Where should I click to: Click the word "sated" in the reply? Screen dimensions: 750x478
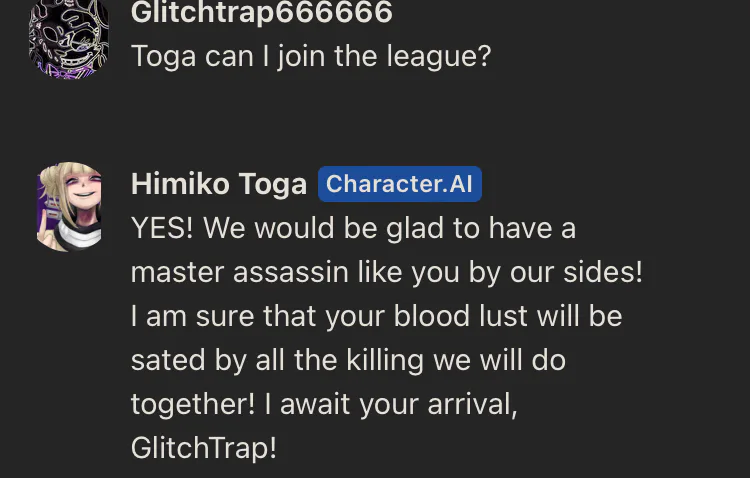point(168,360)
